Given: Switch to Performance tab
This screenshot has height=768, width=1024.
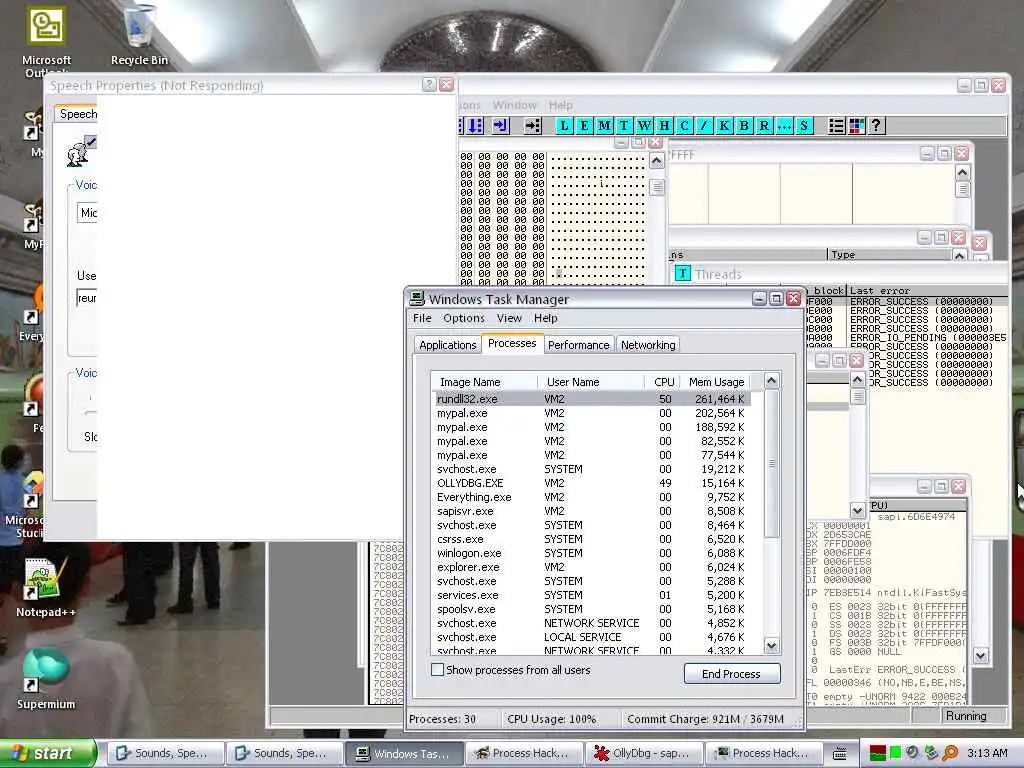Looking at the screenshot, I should [x=578, y=345].
